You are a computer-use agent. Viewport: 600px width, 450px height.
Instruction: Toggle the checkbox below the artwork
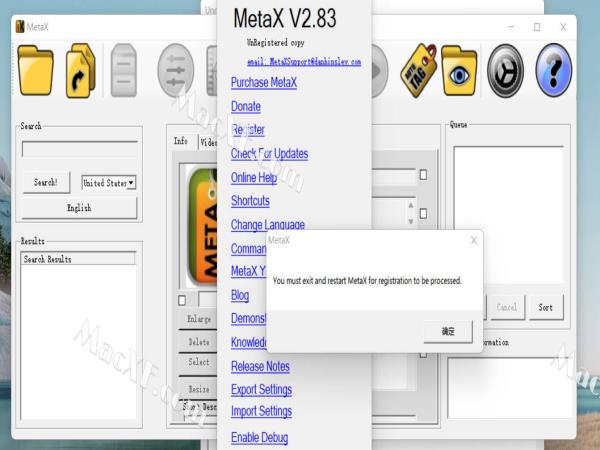(x=182, y=300)
